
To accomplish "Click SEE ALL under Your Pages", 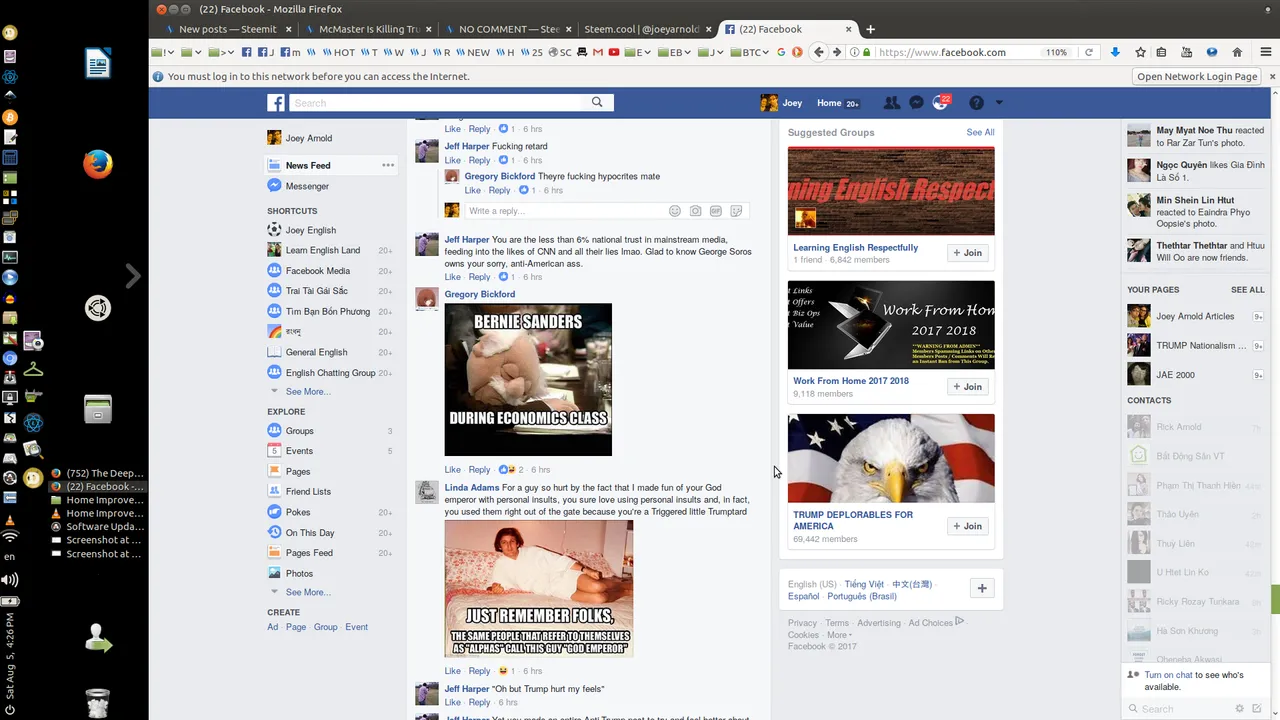I will [1248, 290].
